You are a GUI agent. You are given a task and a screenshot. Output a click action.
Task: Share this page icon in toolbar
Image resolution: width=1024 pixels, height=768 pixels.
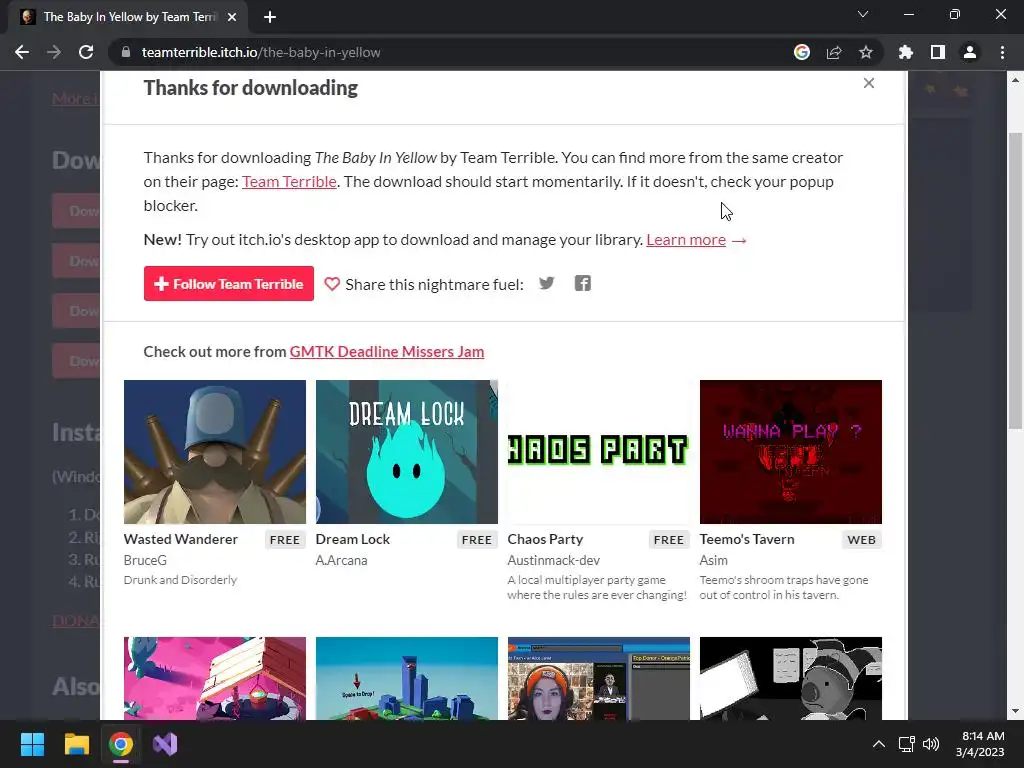point(834,52)
